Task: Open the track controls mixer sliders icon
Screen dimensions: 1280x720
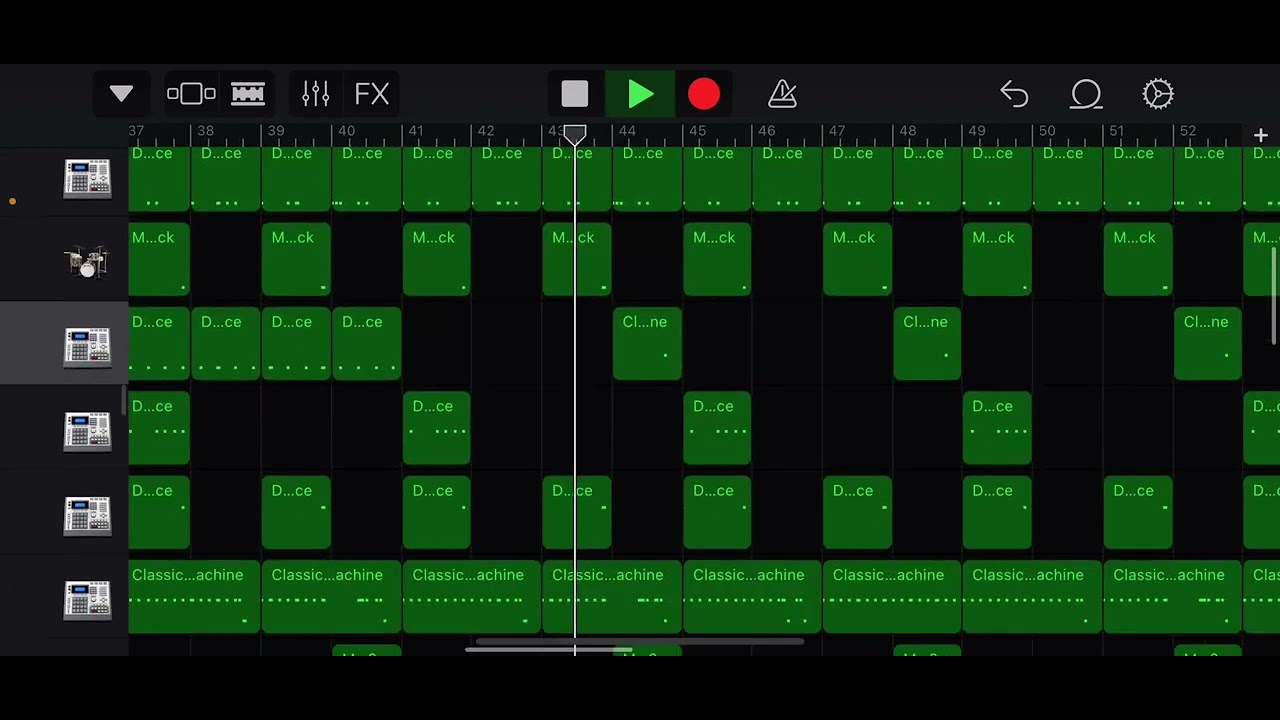Action: click(x=316, y=94)
